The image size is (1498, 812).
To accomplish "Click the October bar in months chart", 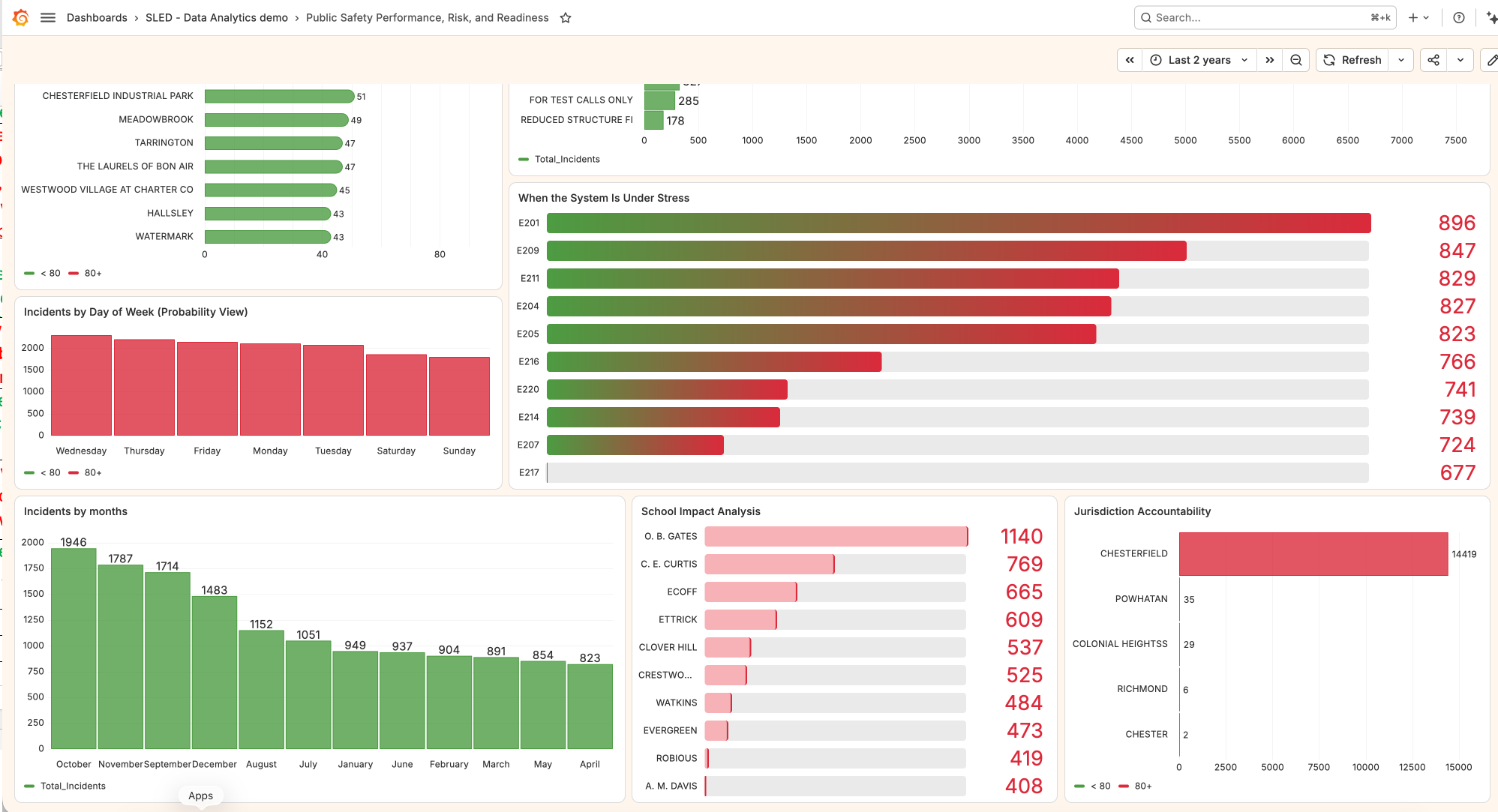I will pyautogui.click(x=74, y=649).
